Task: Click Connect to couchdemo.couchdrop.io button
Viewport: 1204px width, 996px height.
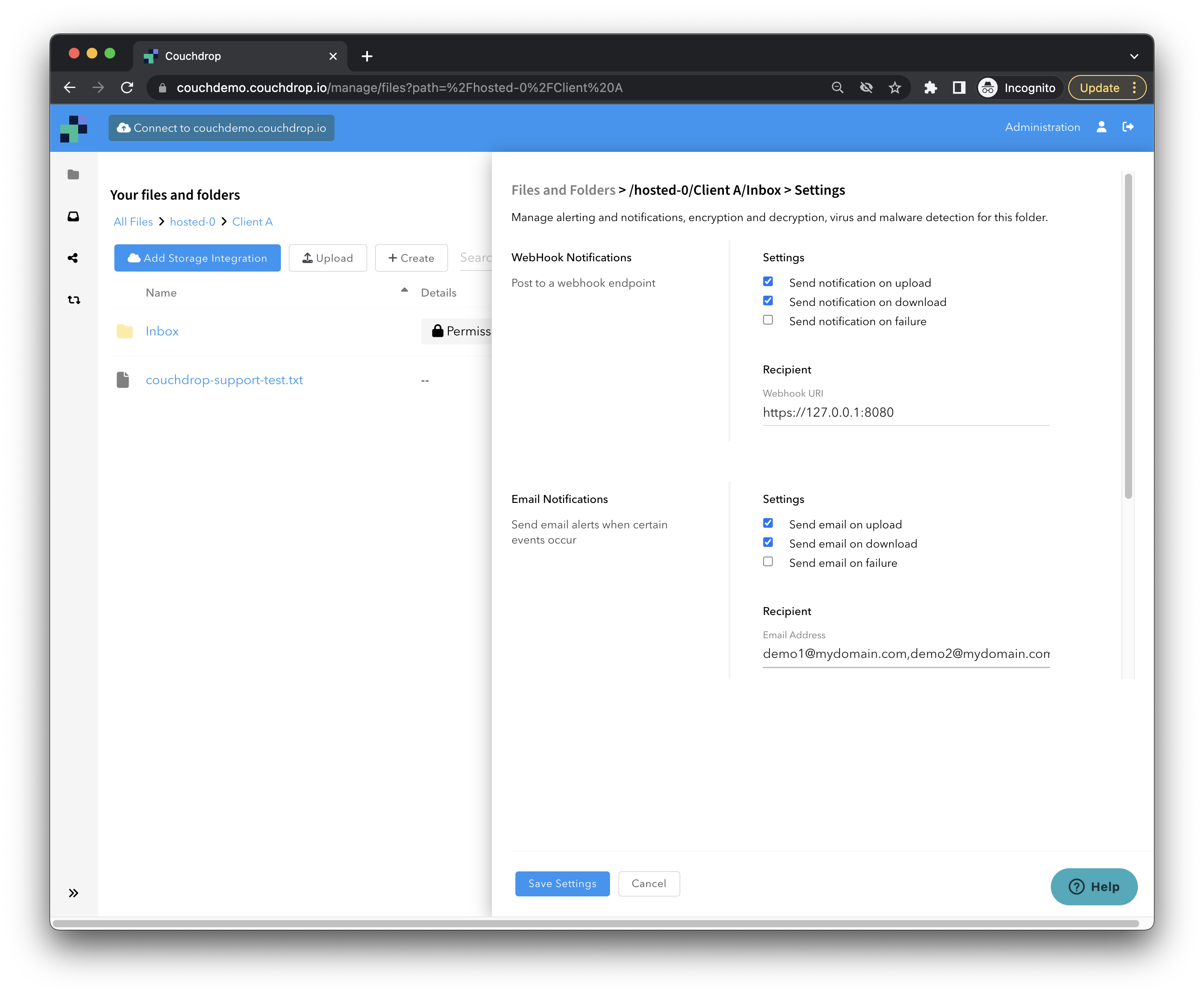Action: click(x=222, y=128)
